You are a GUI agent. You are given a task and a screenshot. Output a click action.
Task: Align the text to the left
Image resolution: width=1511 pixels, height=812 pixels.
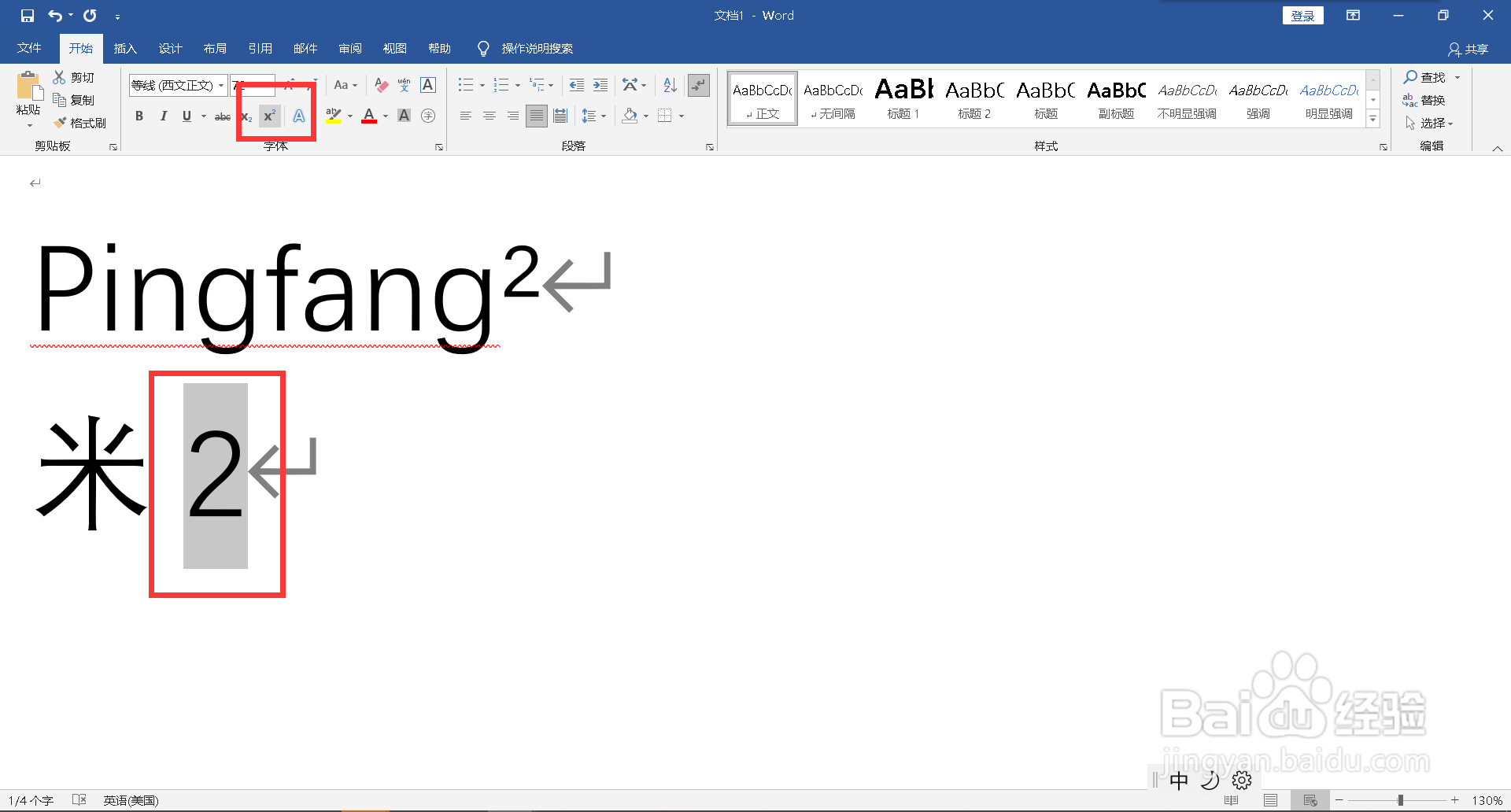[466, 116]
